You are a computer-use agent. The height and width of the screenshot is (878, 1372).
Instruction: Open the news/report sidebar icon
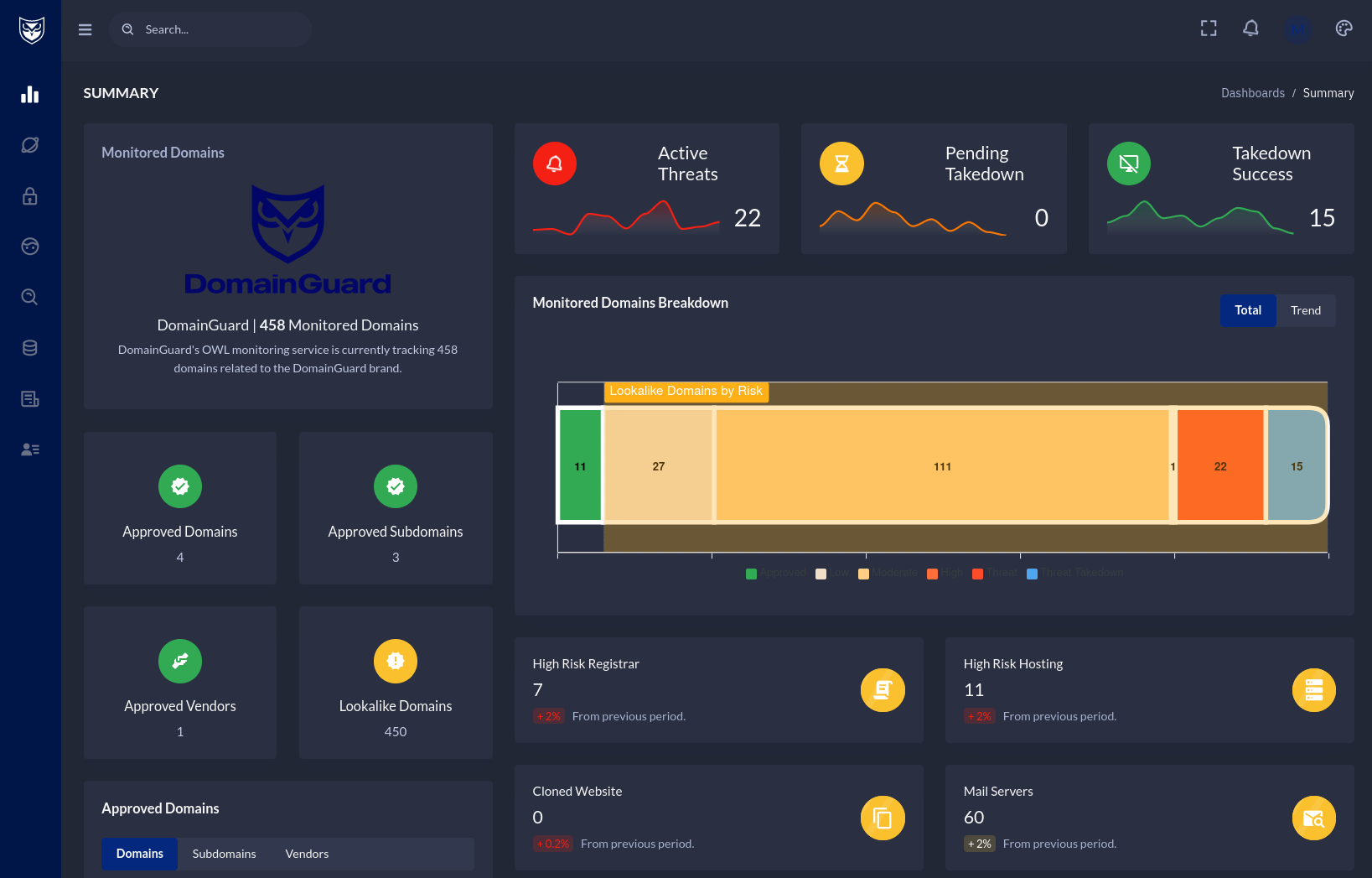coord(30,399)
